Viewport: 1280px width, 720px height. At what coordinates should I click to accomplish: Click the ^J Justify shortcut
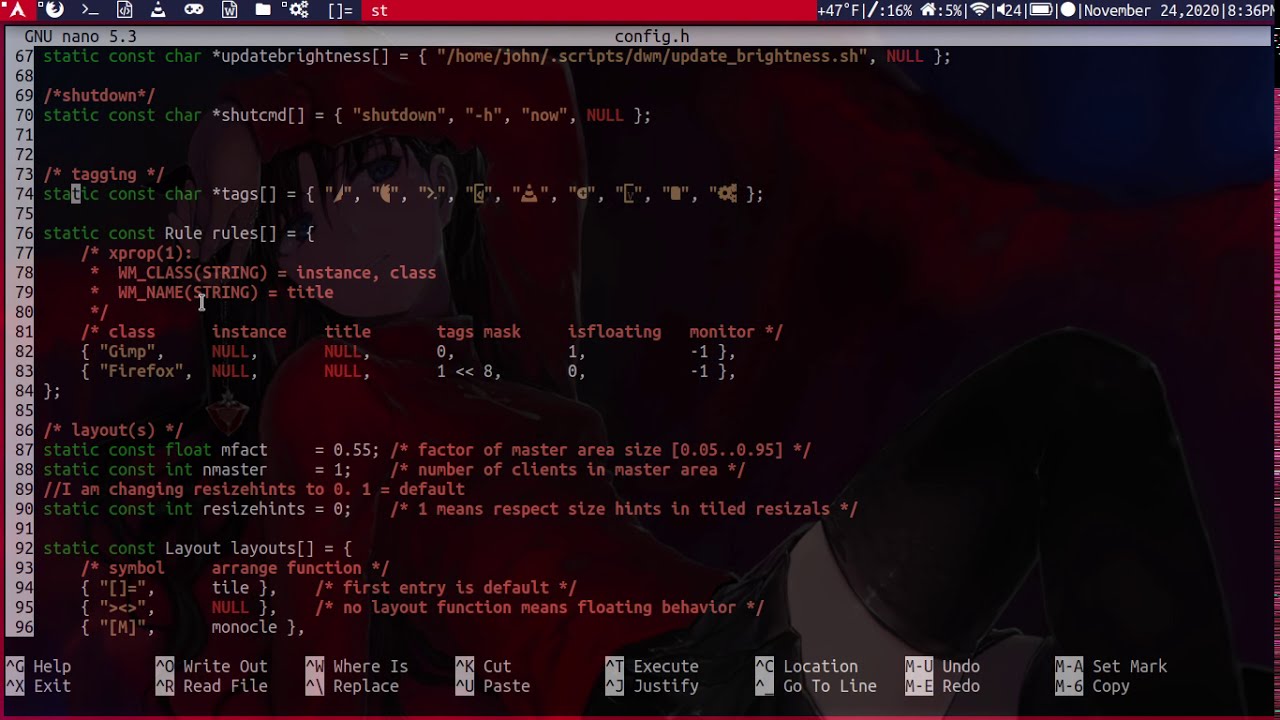(x=652, y=687)
